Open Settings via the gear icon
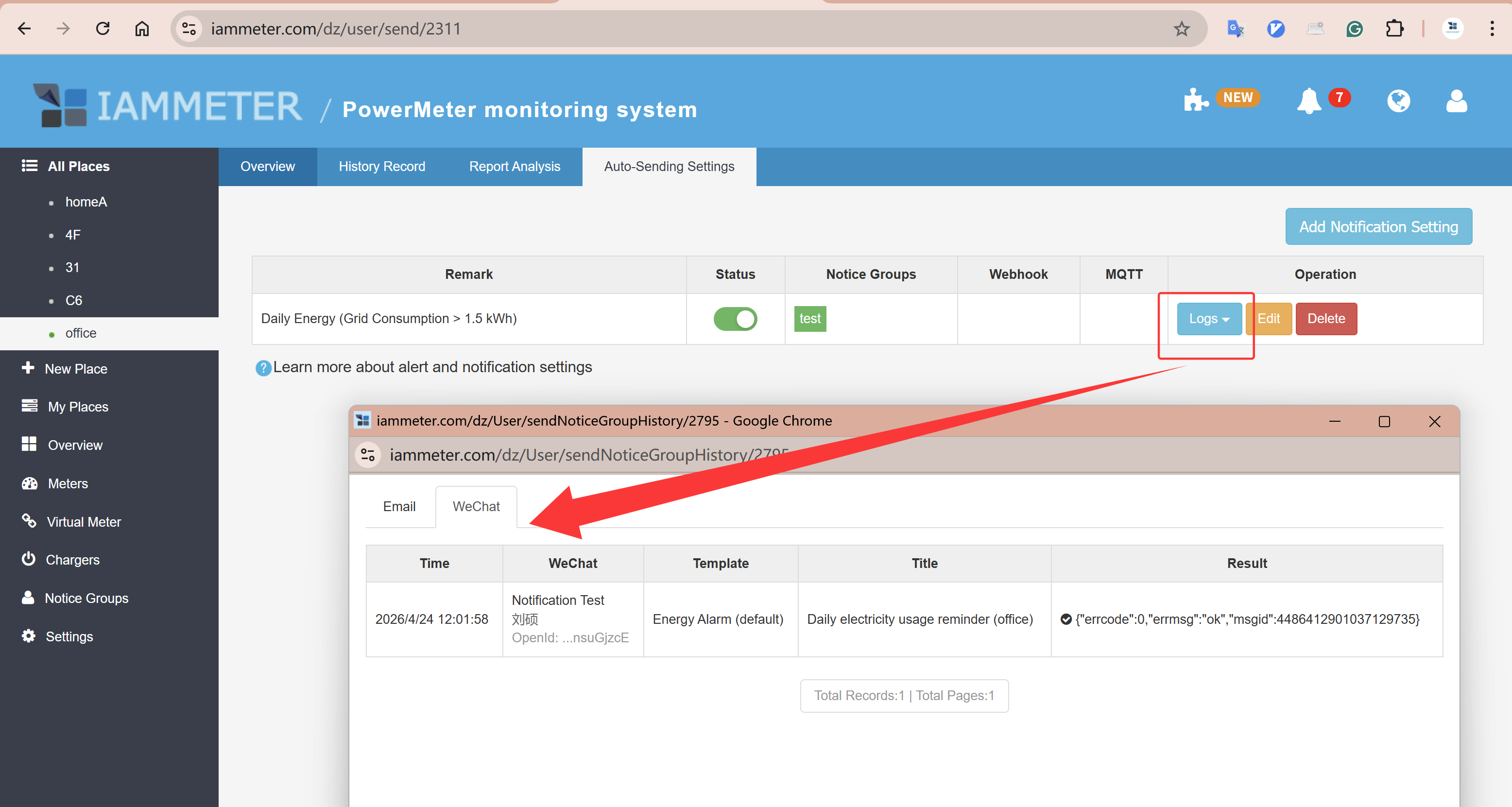This screenshot has width=1512, height=807. (29, 635)
